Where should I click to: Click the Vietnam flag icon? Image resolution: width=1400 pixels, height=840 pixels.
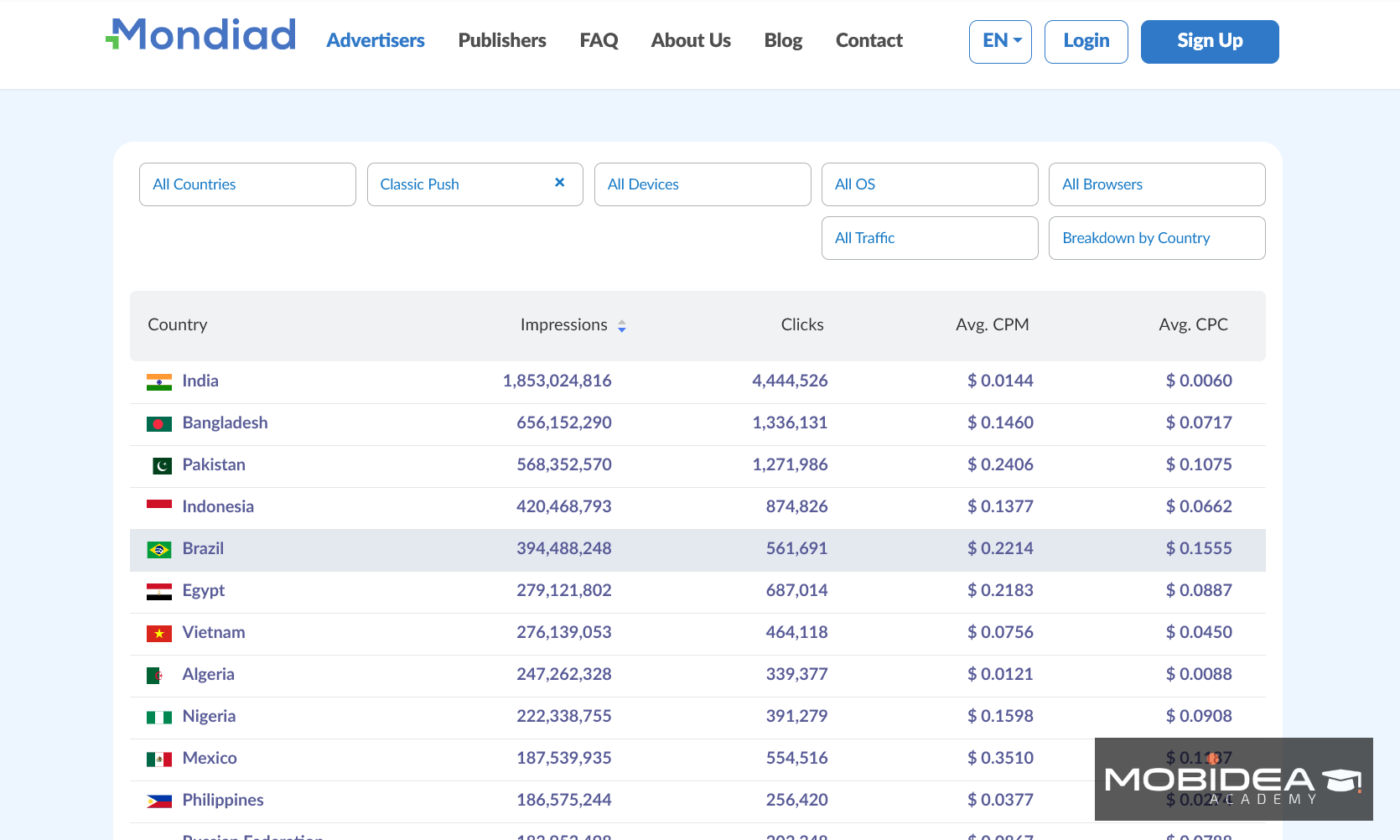[x=159, y=634]
